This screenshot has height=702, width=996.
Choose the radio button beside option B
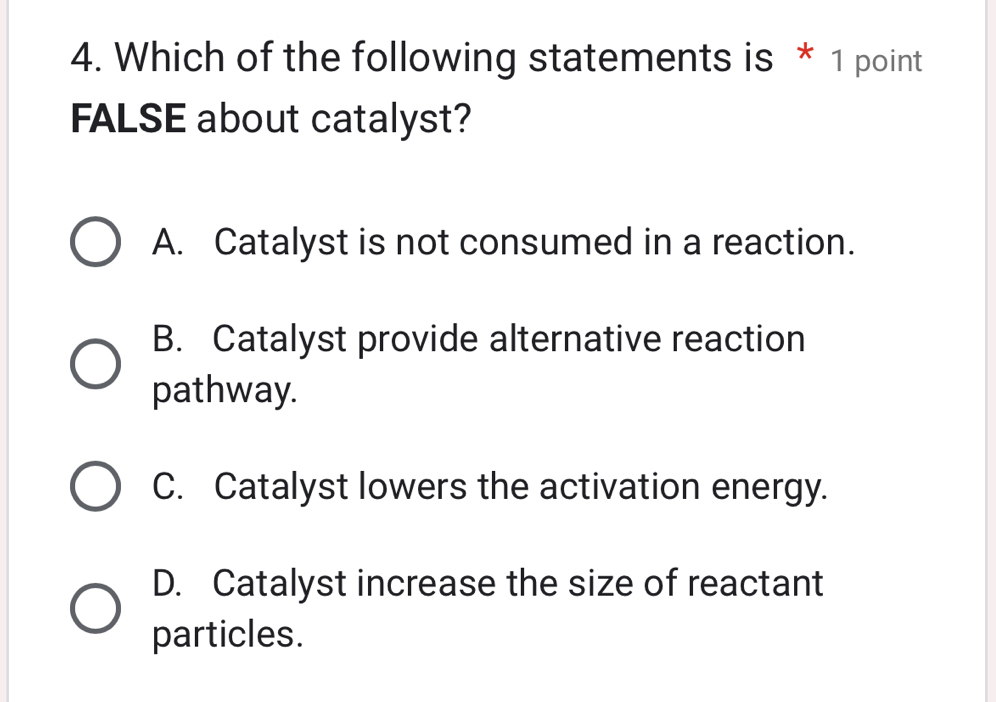(x=96, y=365)
